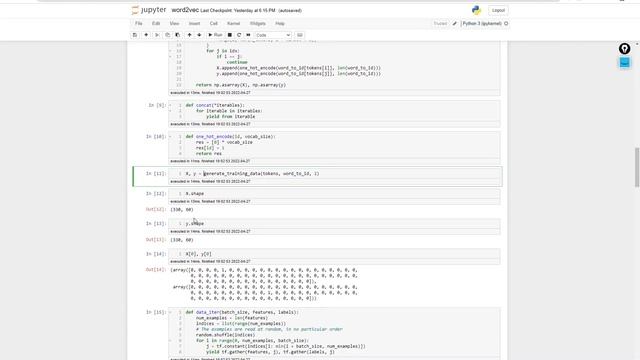
Task: Save and checkpoint the notebook
Action: (135, 35)
